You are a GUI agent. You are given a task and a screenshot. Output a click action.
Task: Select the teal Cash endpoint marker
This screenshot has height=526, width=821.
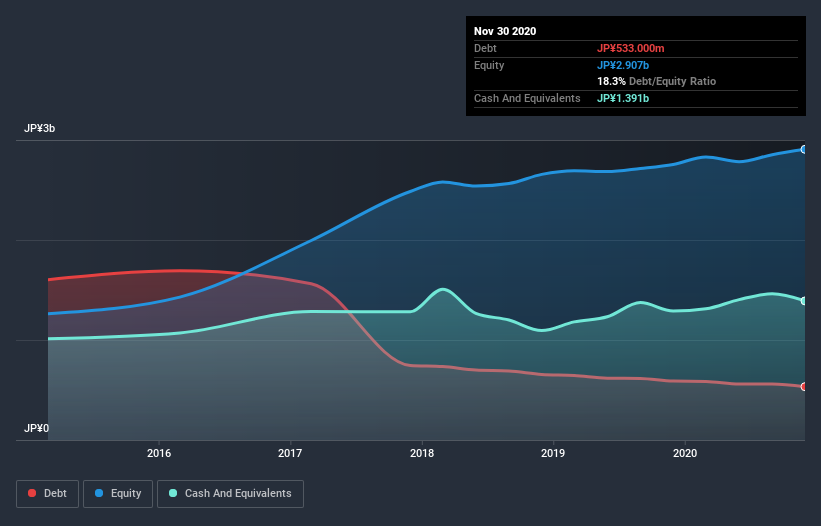(x=804, y=301)
